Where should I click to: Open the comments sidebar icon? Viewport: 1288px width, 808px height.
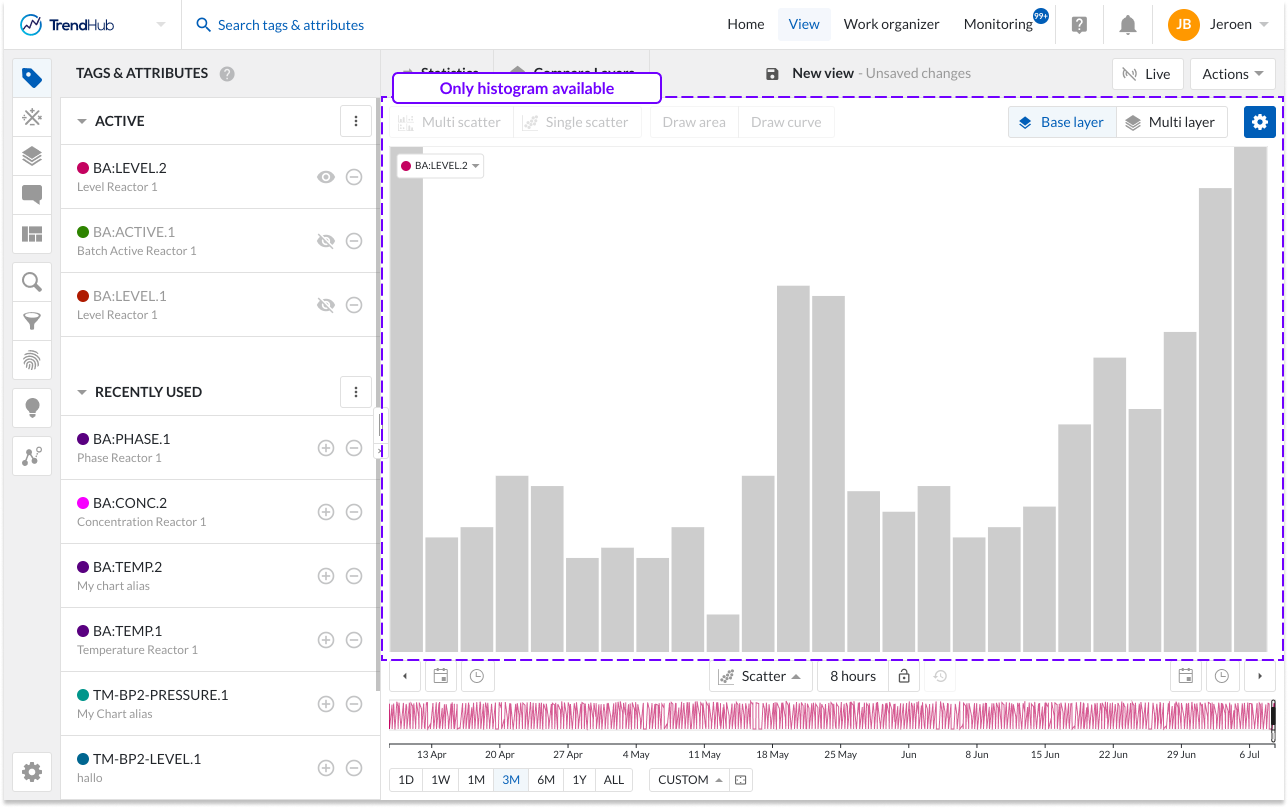[x=32, y=195]
